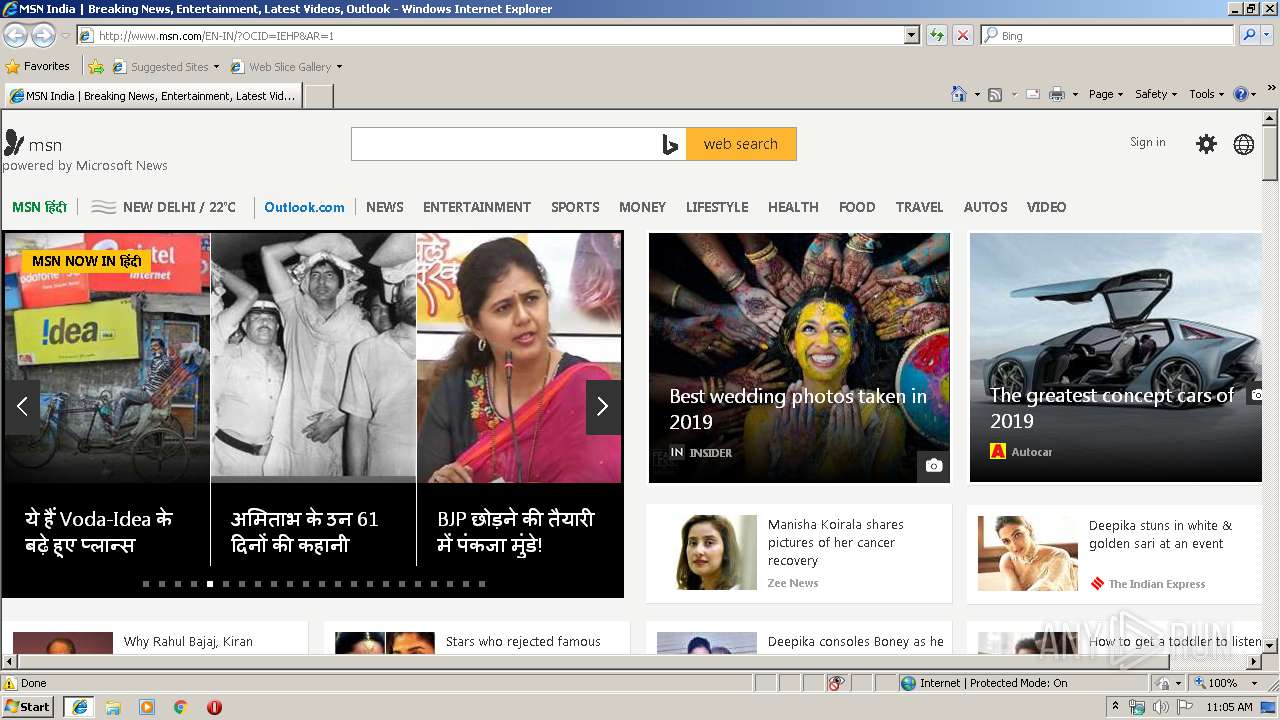The image size is (1280, 720).
Task: Expand Web Slice Gallery dropdown
Action: [339, 67]
